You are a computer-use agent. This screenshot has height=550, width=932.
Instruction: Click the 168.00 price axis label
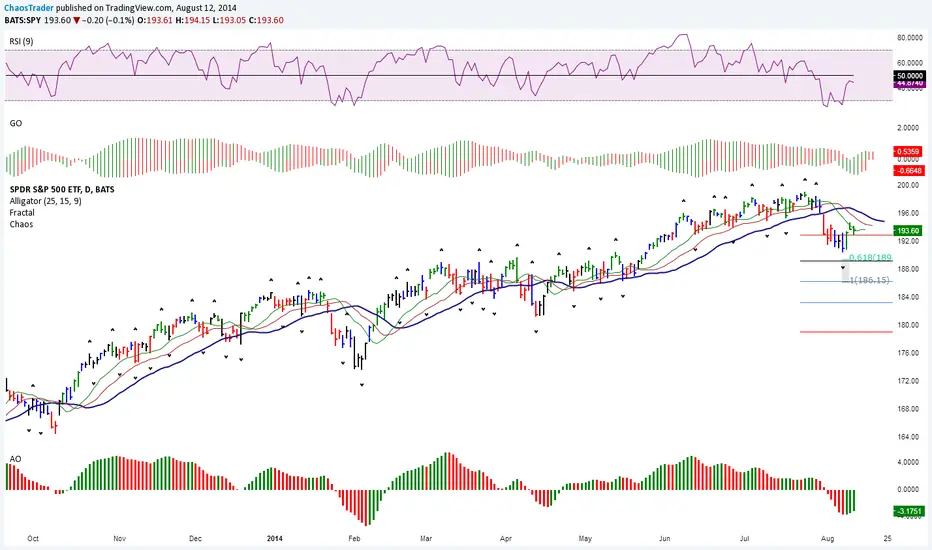click(908, 409)
